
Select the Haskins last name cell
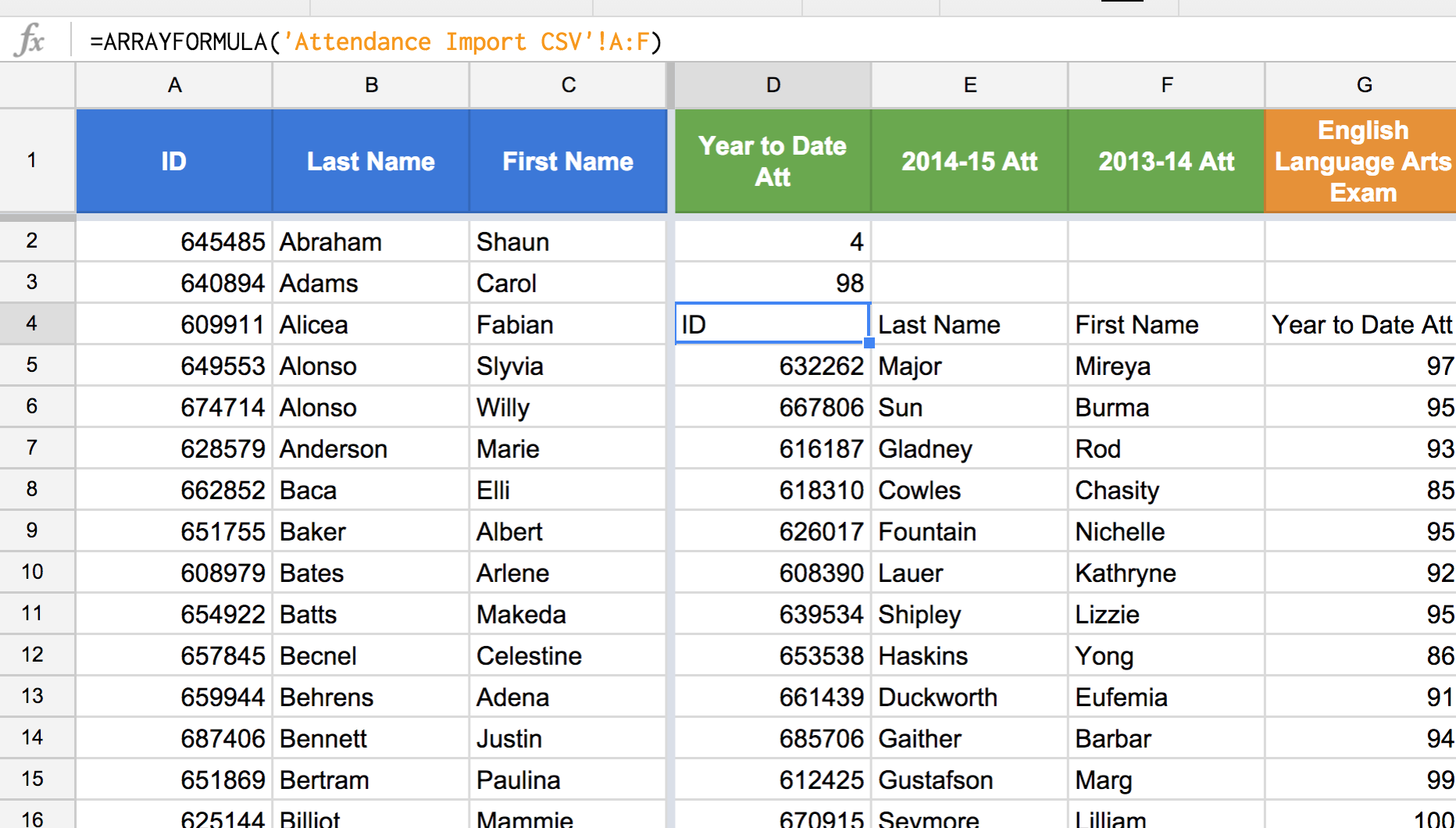969,655
